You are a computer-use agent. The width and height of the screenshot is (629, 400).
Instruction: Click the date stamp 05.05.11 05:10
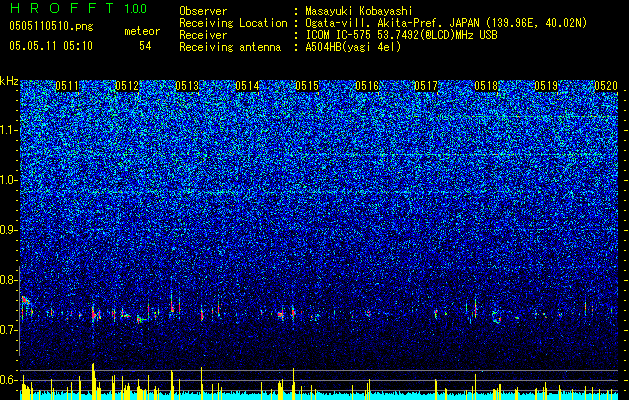tap(51, 46)
